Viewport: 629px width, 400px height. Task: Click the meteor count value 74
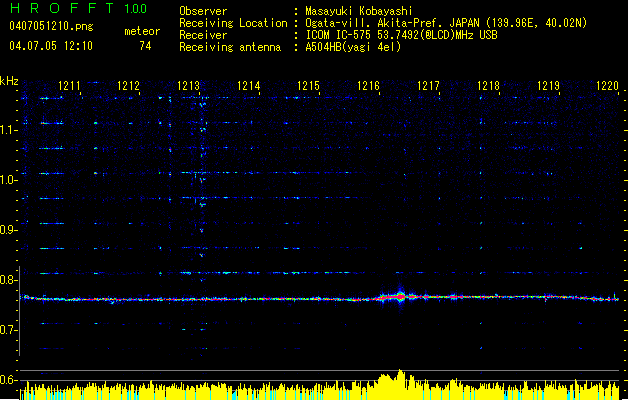click(x=145, y=46)
